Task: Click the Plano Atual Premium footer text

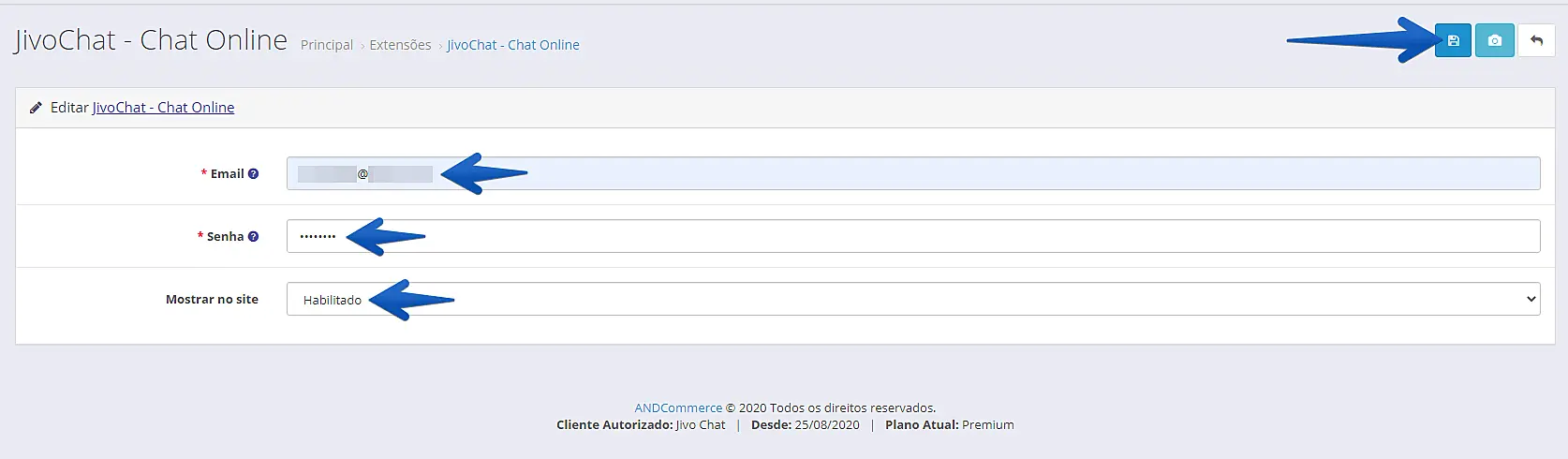Action: [949, 424]
